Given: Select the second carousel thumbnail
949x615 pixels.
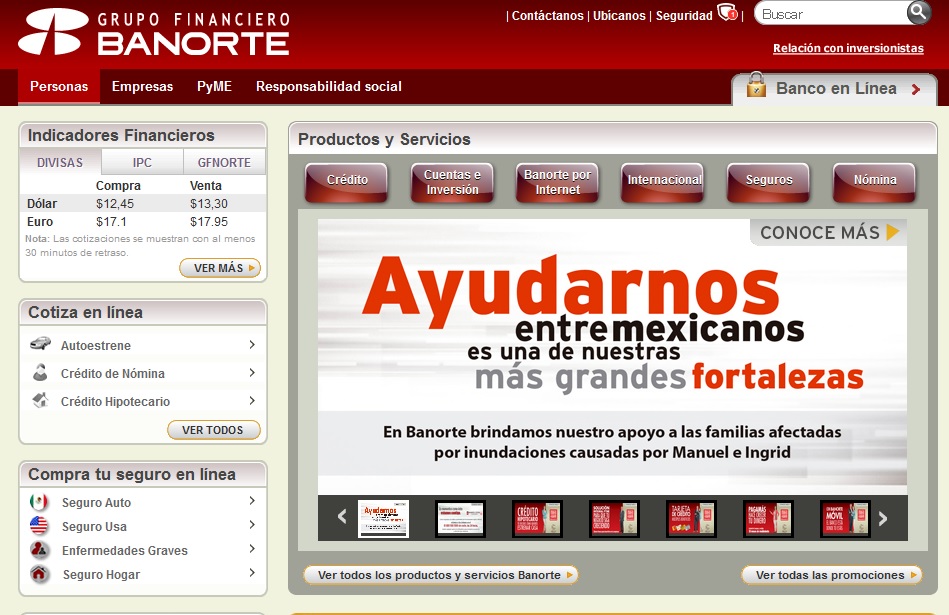Looking at the screenshot, I should coord(460,518).
